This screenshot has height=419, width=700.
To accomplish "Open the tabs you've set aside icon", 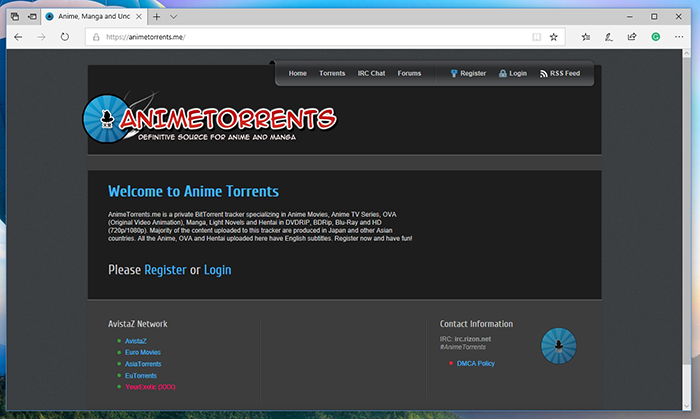I will point(15,17).
